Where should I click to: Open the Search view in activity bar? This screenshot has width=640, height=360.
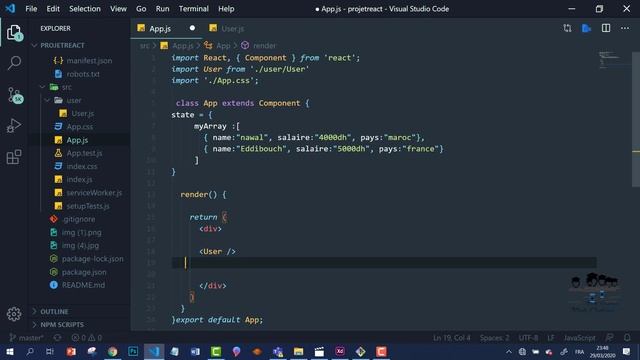pos(14,63)
